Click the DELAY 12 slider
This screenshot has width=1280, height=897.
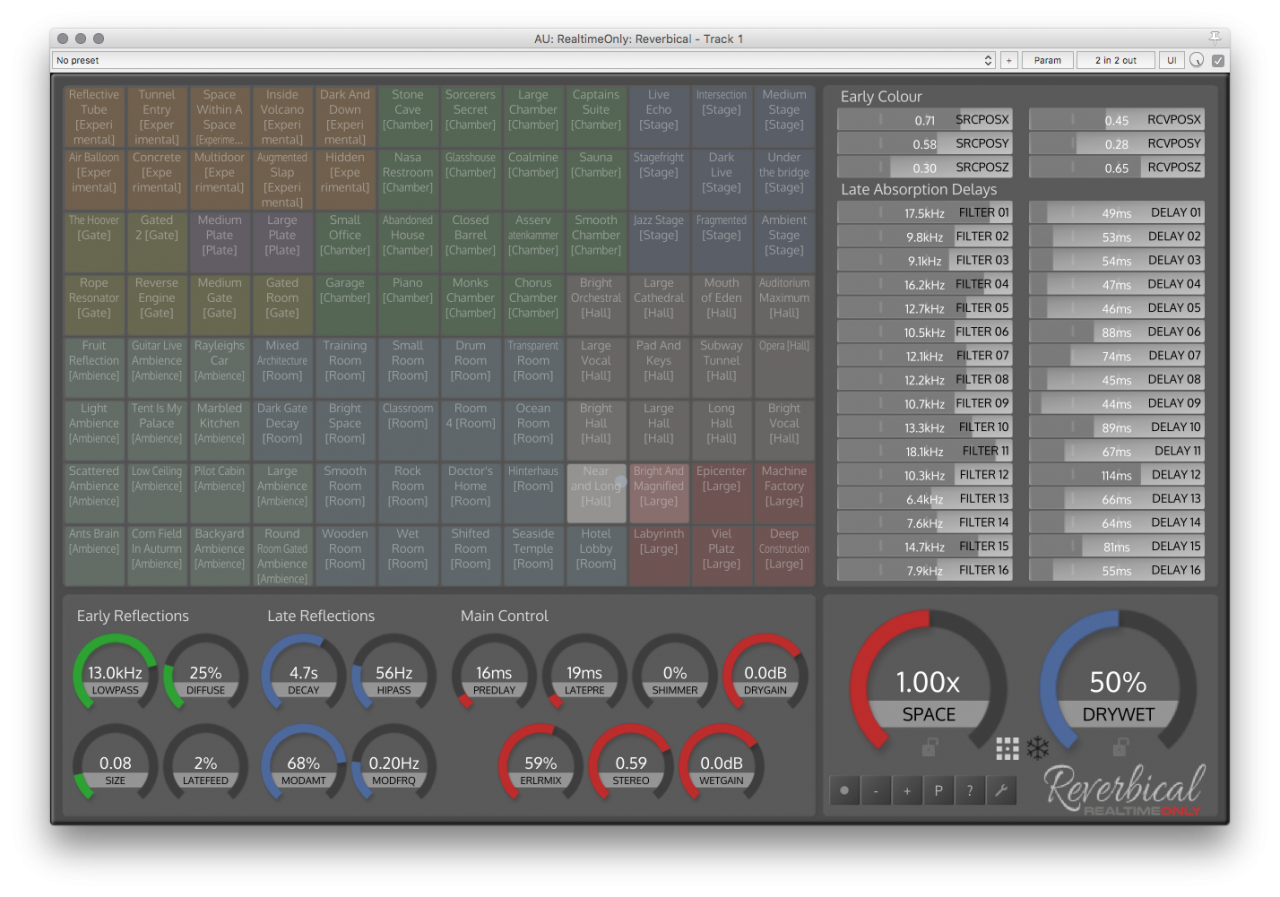[1116, 475]
